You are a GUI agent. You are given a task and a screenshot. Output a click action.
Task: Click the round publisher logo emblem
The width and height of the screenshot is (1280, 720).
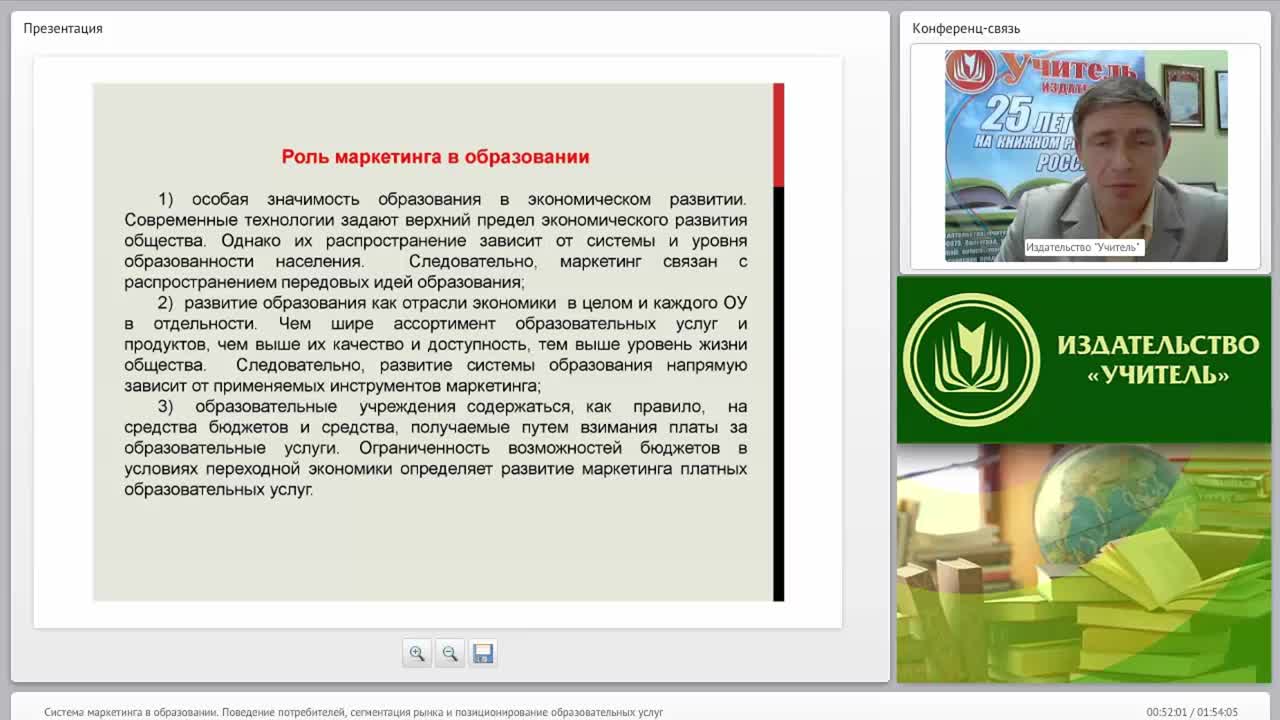coord(971,359)
